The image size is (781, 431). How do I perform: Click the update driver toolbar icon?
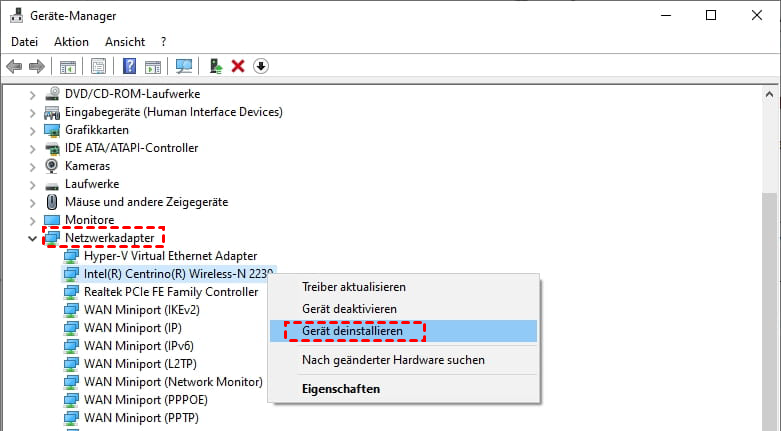coord(216,66)
